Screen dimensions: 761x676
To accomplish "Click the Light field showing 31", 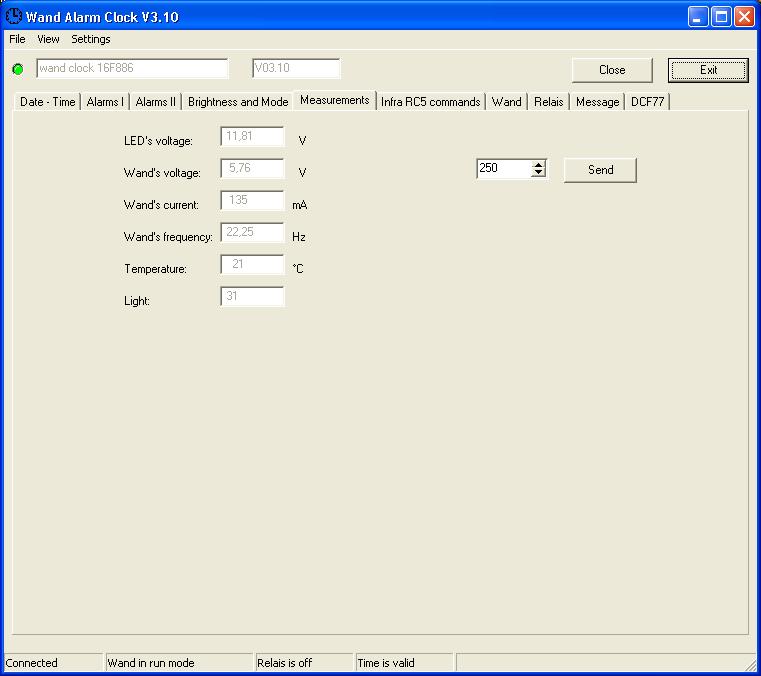I will (252, 297).
